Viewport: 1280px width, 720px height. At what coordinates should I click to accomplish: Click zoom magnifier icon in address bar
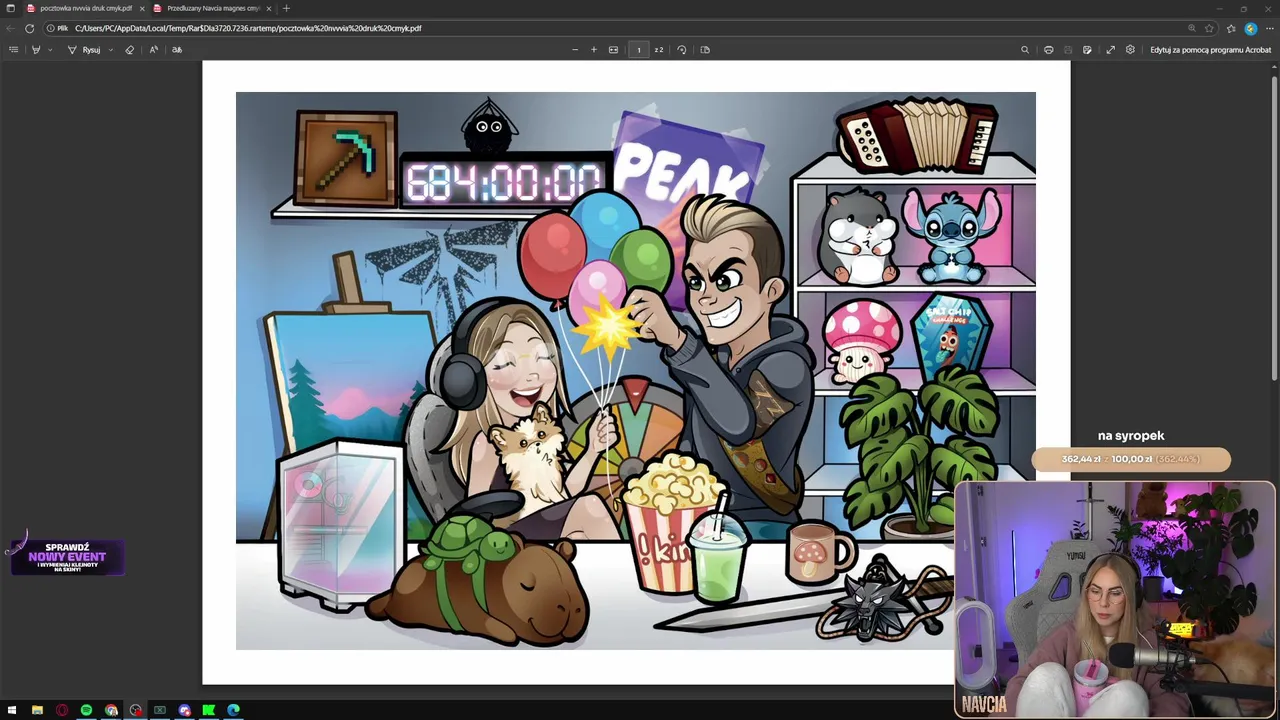click(x=1191, y=28)
